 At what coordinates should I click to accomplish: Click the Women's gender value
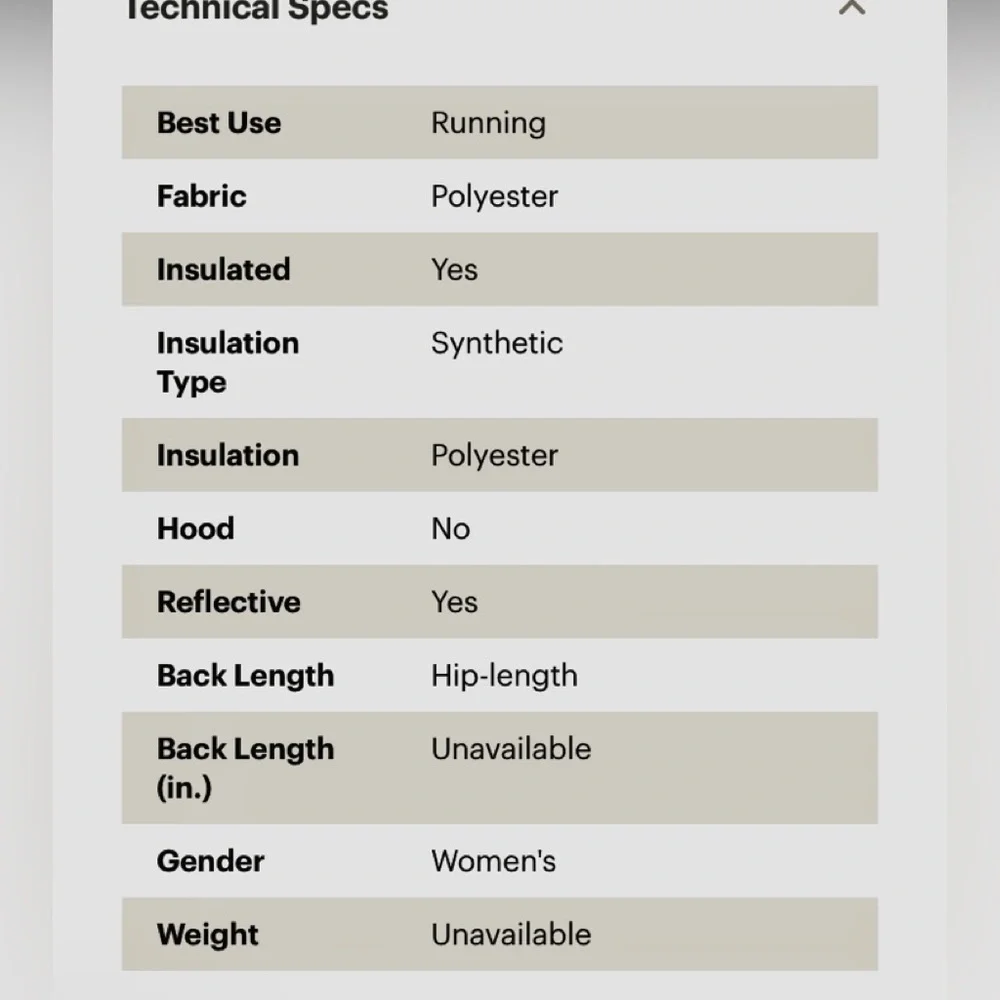click(x=493, y=861)
